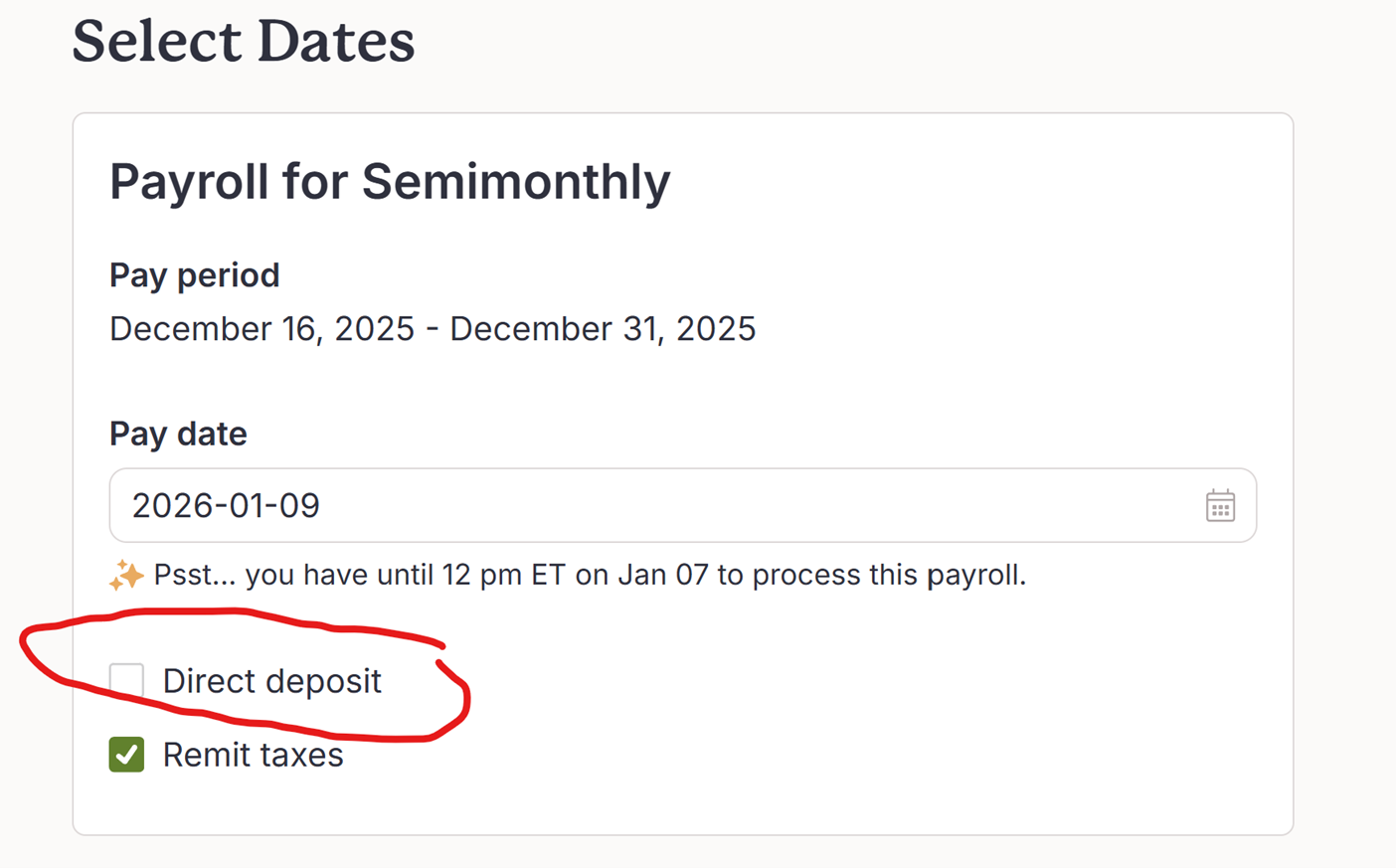Viewport: 1396px width, 868px height.
Task: Click the 2026-01-09 date value
Action: tap(226, 506)
